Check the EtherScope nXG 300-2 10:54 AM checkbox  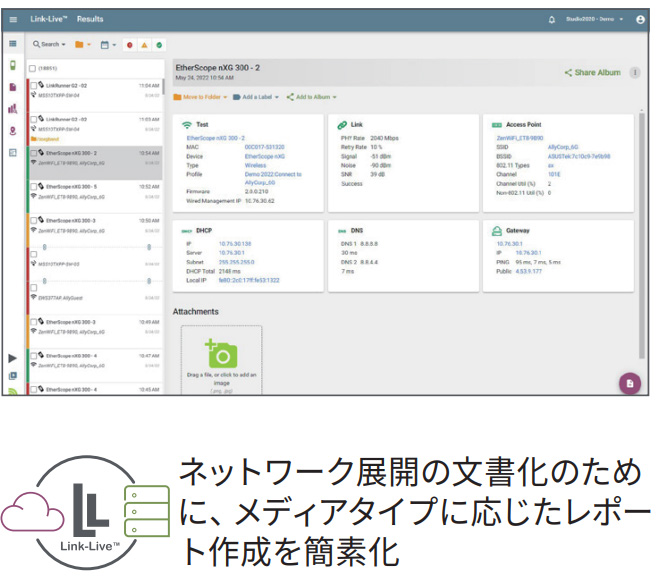34,153
